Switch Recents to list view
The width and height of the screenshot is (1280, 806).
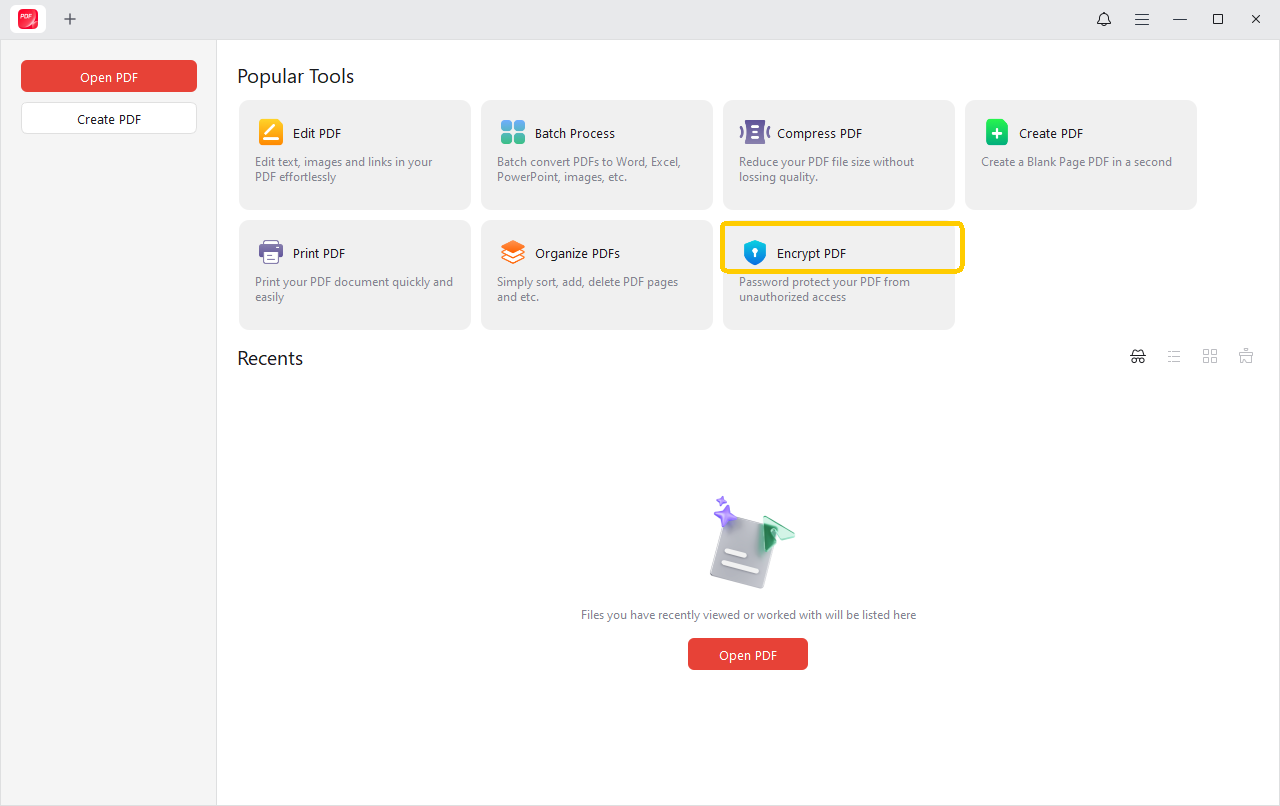pos(1174,357)
